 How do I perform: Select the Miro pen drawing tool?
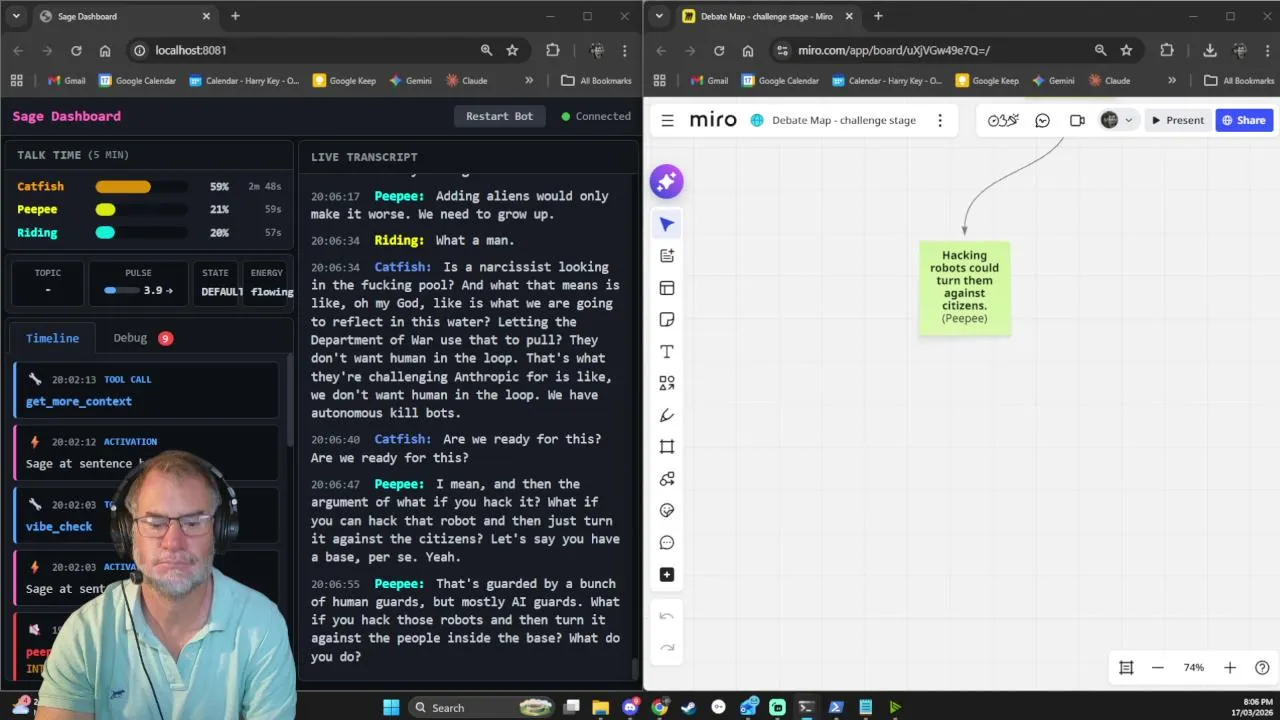(667, 415)
